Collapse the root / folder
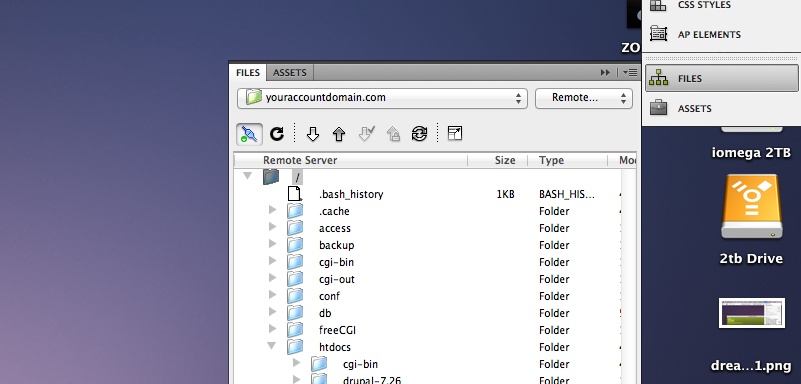The image size is (801, 384). 248,176
